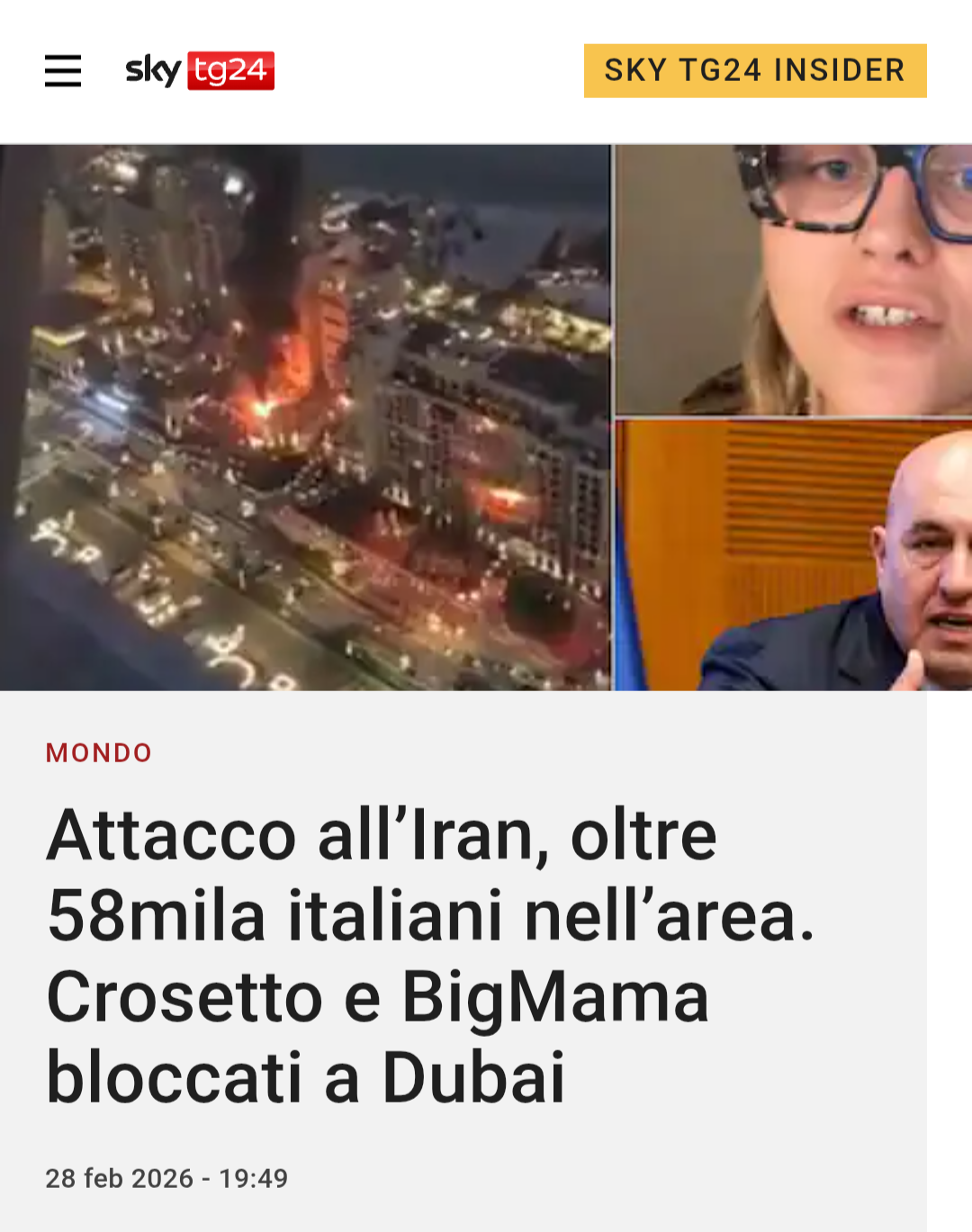Open the burning building aerial photo

click(x=305, y=418)
